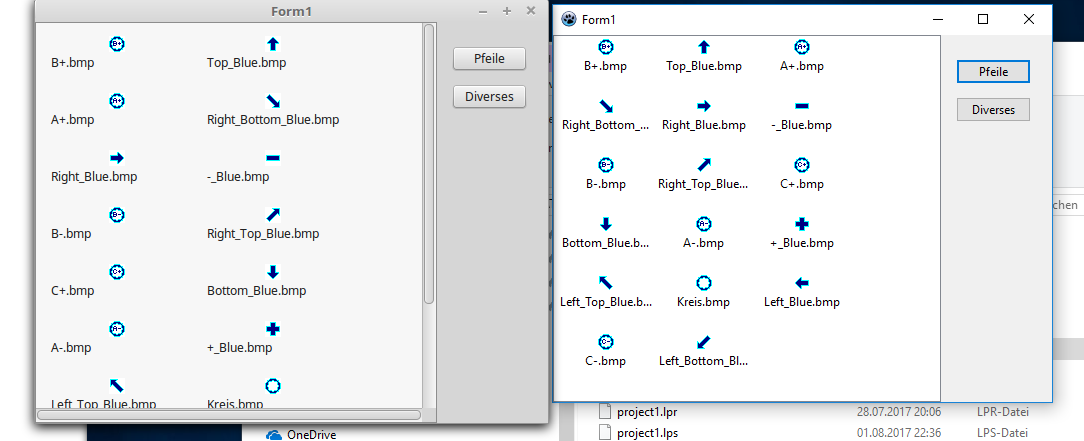The height and width of the screenshot is (441, 1084).
Task: Select Top_Blue.bmp up arrow in left window
Action: [x=273, y=44]
